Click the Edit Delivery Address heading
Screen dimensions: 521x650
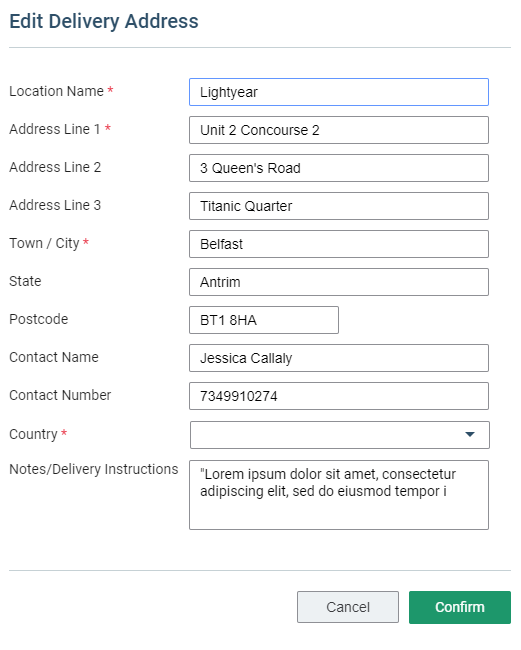pyautogui.click(x=104, y=21)
